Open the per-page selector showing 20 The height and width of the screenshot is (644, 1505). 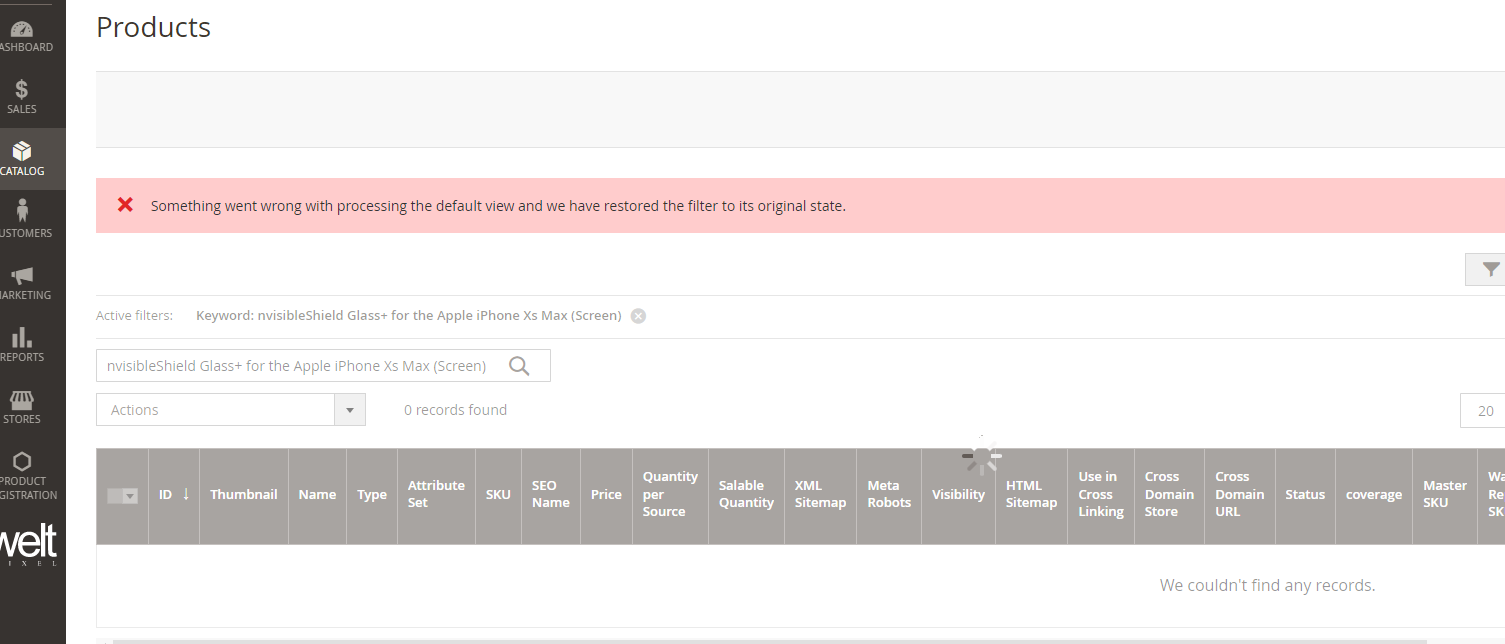tap(1485, 410)
